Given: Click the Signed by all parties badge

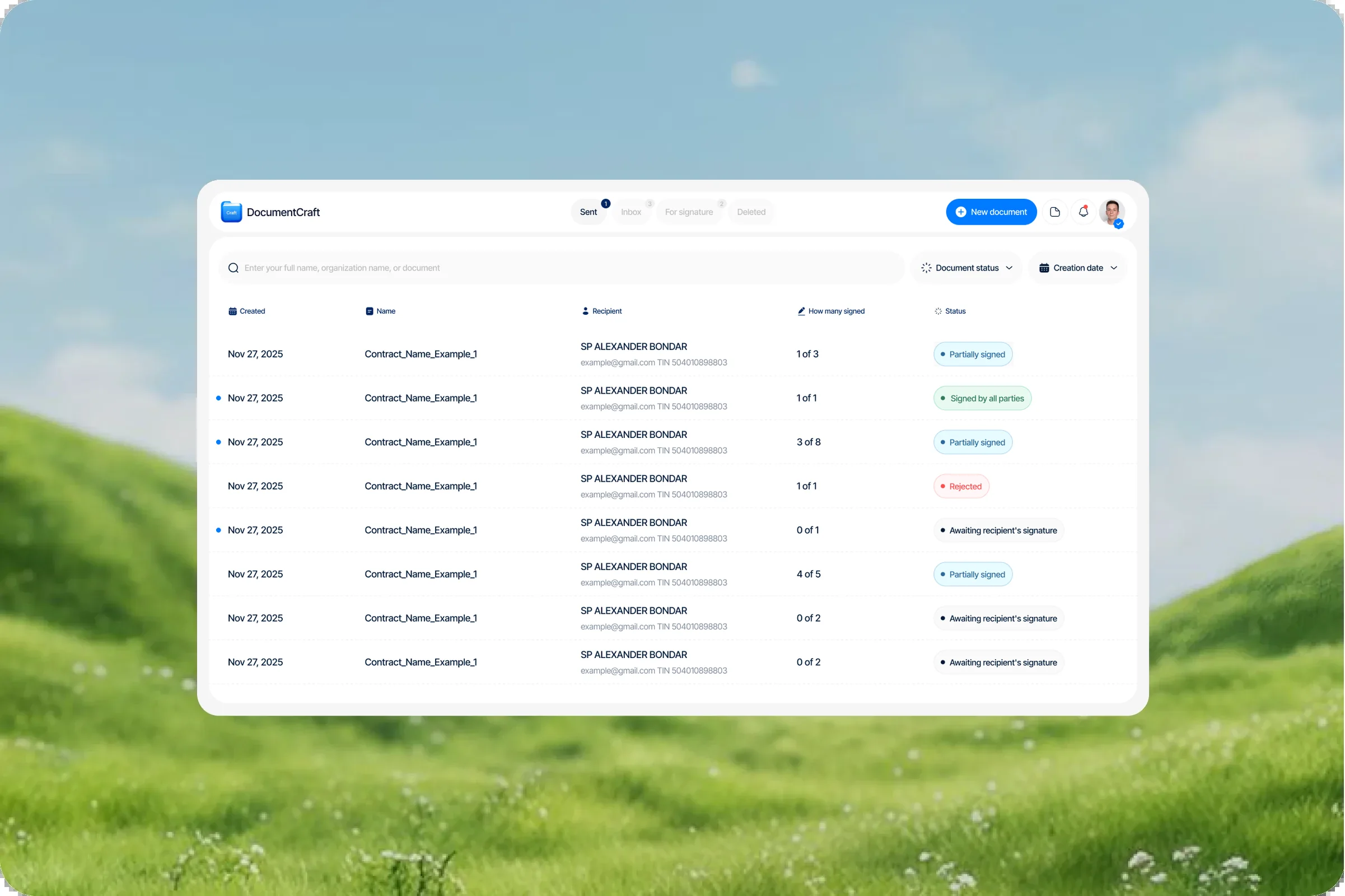Looking at the screenshot, I should [983, 398].
